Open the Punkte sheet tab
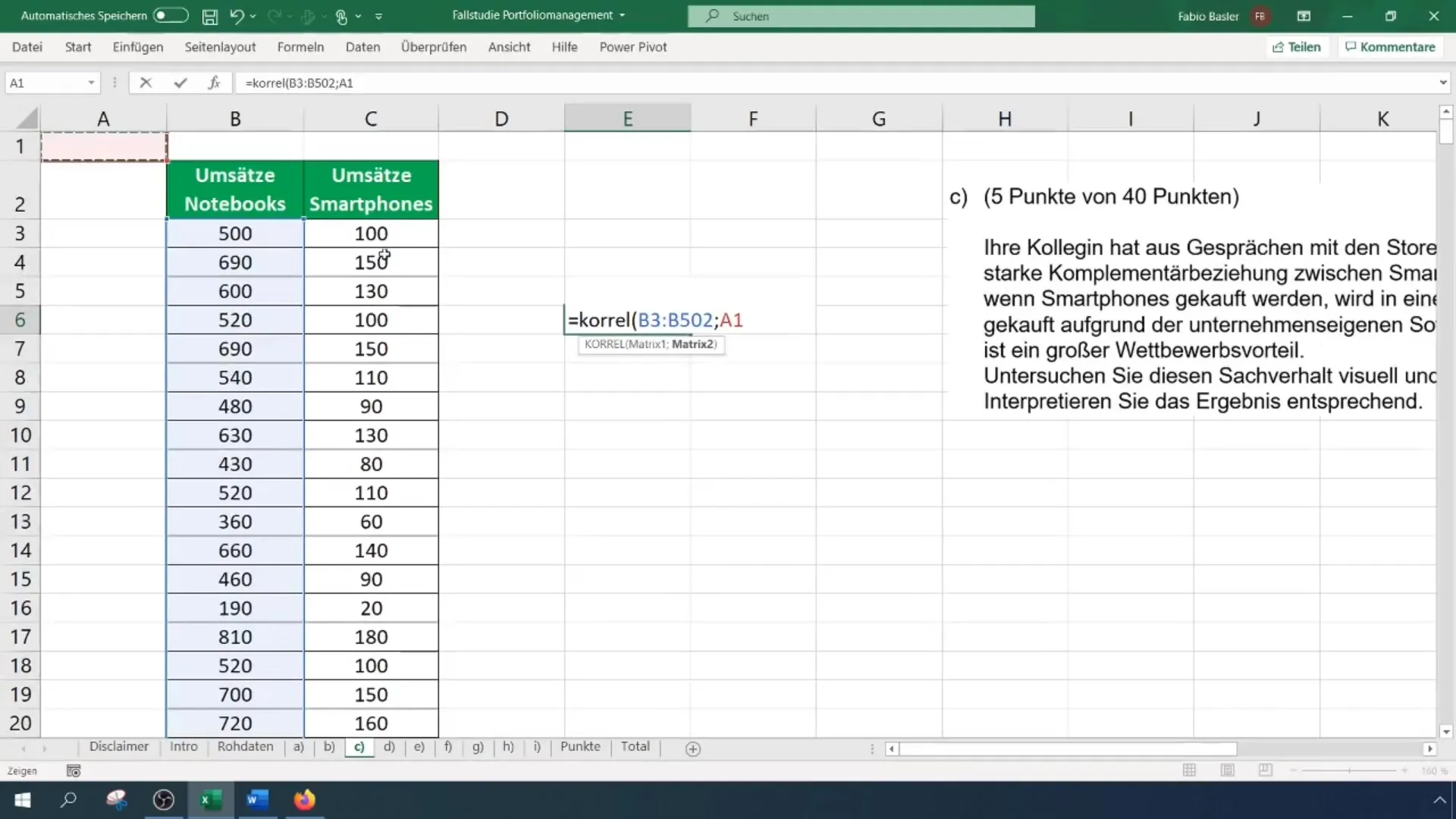1456x819 pixels. click(580, 747)
